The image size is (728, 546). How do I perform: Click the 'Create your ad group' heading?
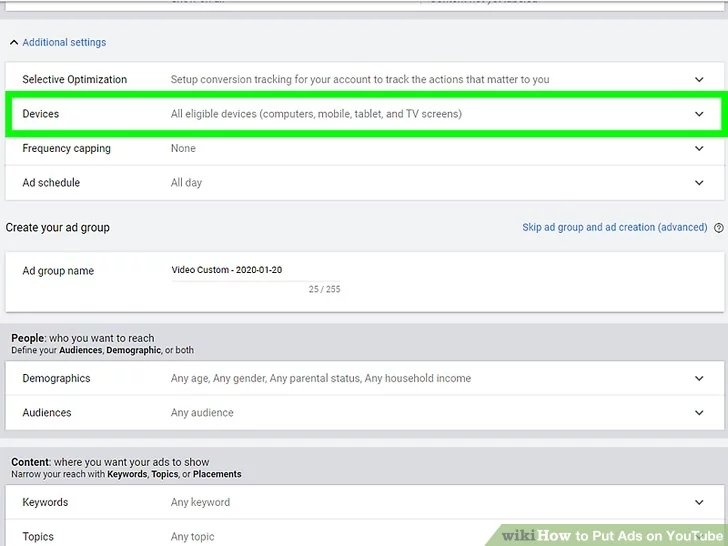[x=58, y=228]
